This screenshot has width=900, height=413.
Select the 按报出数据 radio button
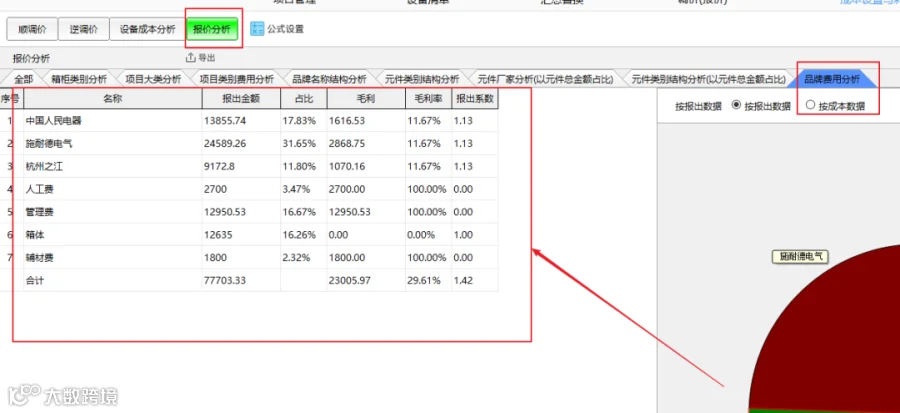coord(736,105)
